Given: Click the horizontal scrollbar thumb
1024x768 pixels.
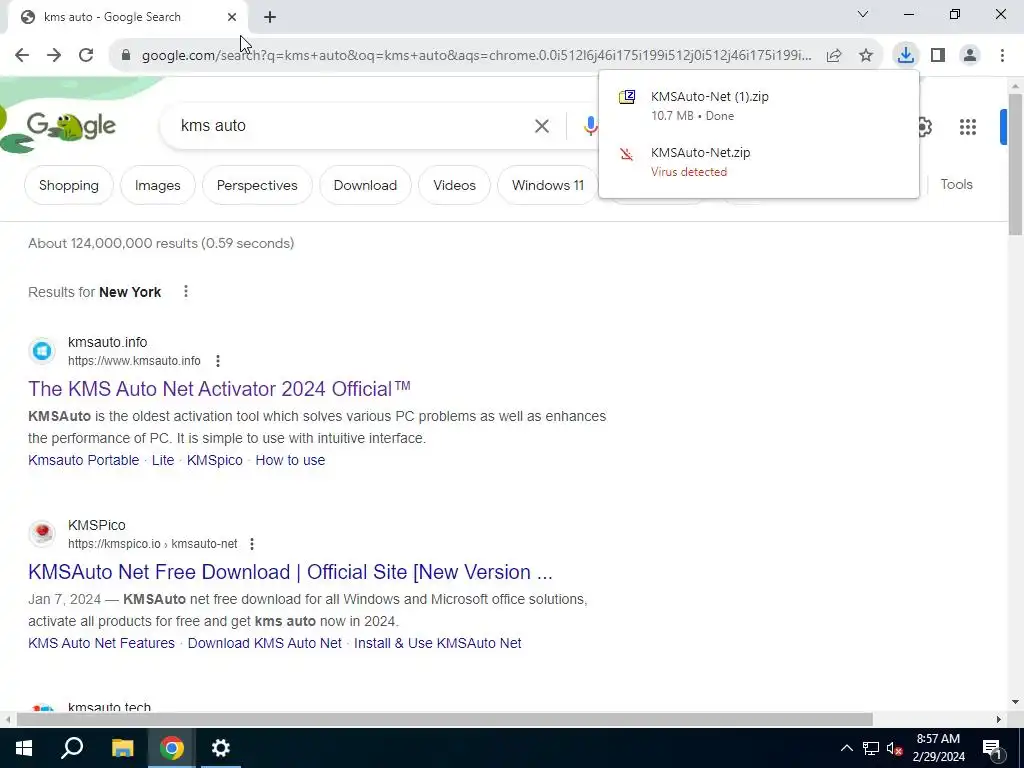Looking at the screenshot, I should pos(444,719).
